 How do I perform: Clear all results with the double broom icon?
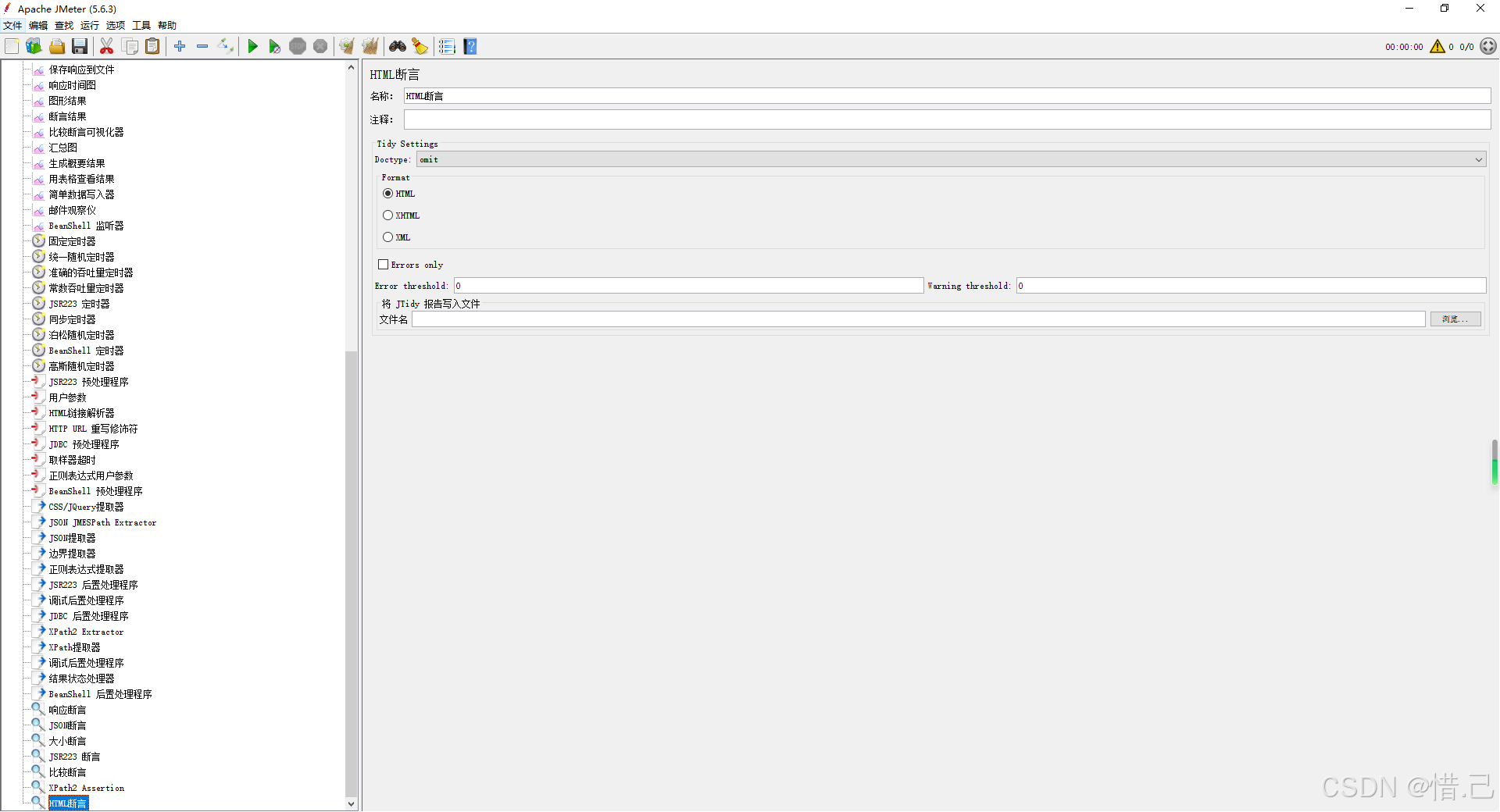(370, 47)
